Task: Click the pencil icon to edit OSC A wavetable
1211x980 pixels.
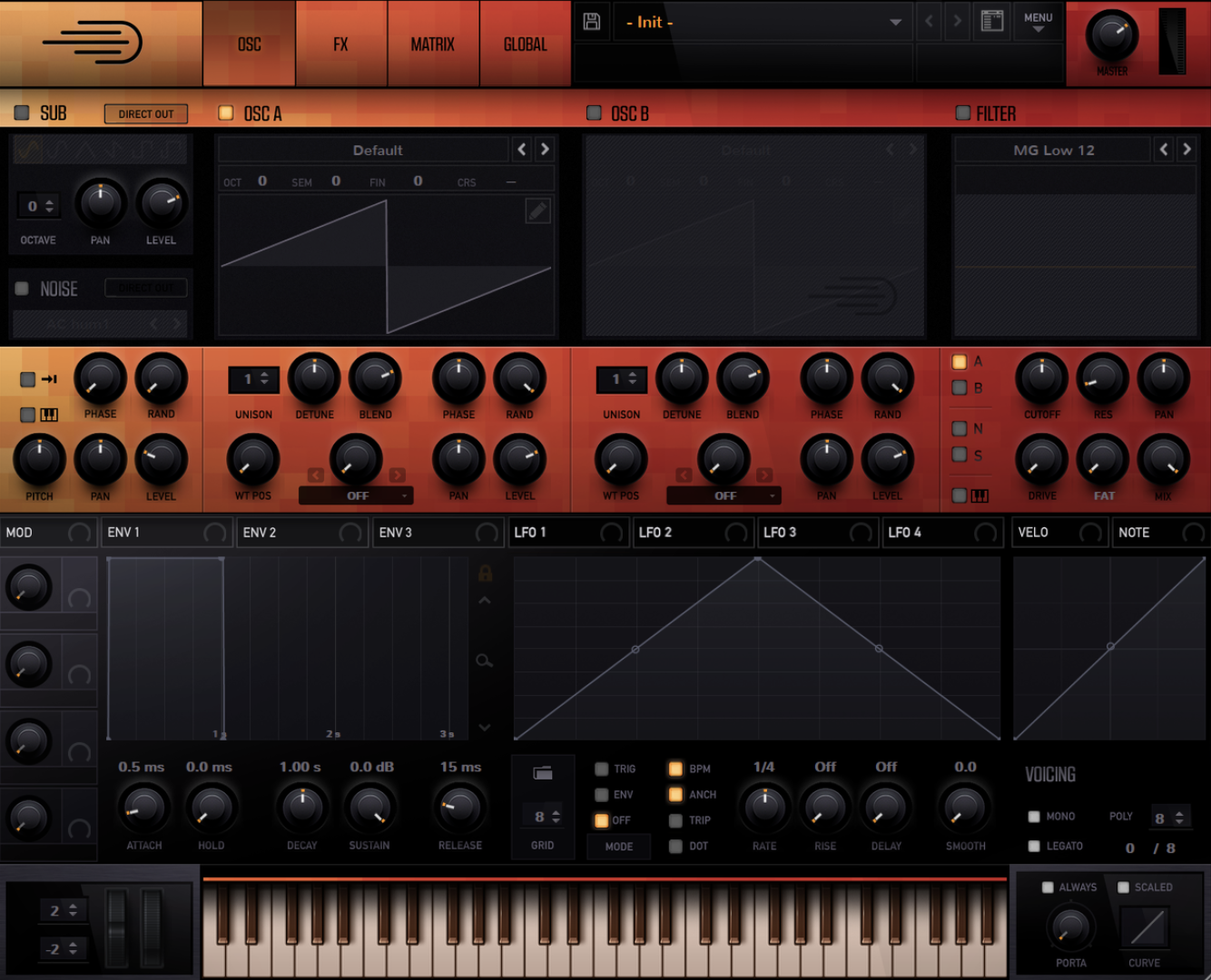Action: pyautogui.click(x=537, y=211)
